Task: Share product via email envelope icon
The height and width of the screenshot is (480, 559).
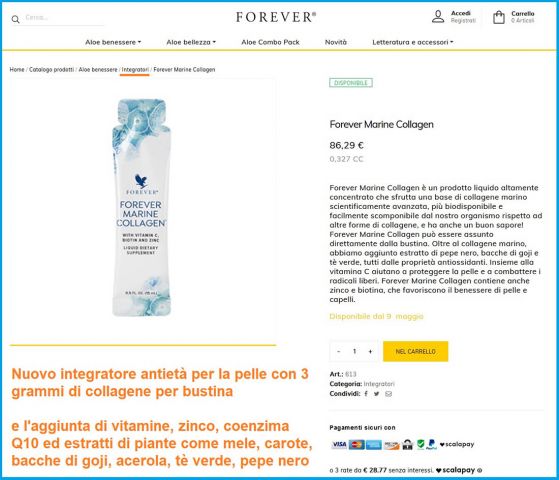Action: pos(389,394)
